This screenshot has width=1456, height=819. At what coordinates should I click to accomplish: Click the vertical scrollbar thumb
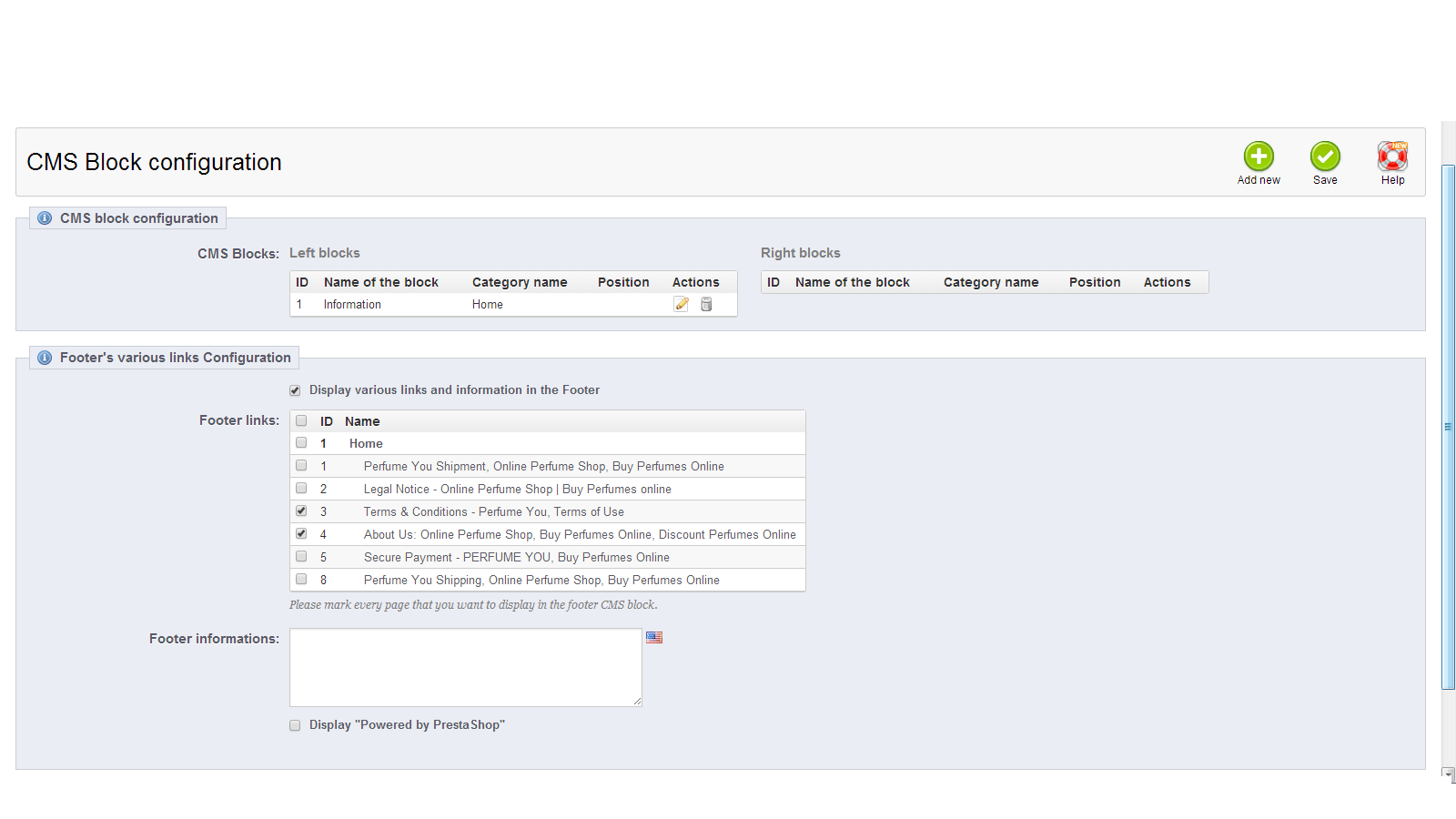click(x=1449, y=427)
